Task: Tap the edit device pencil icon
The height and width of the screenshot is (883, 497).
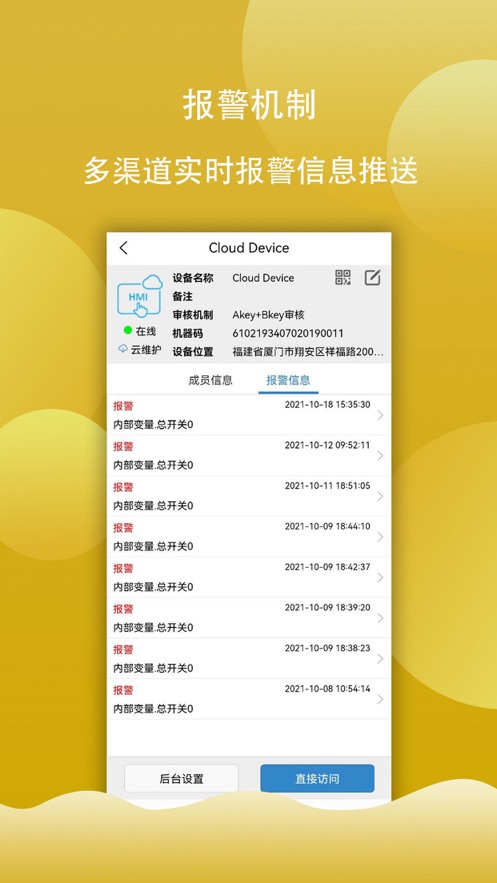Action: (x=373, y=277)
